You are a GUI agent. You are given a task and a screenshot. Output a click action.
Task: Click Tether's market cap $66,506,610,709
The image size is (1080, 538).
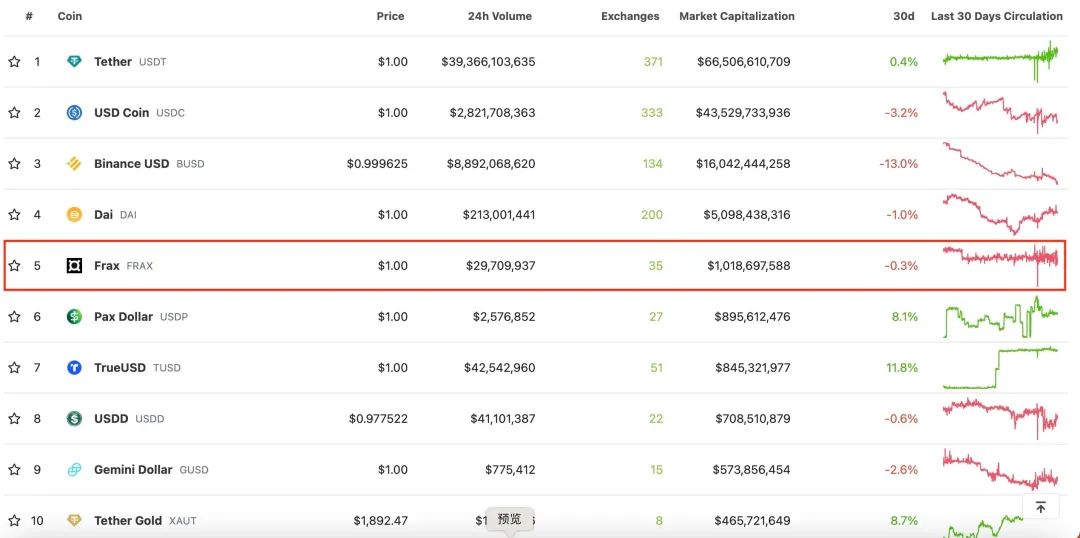744,62
